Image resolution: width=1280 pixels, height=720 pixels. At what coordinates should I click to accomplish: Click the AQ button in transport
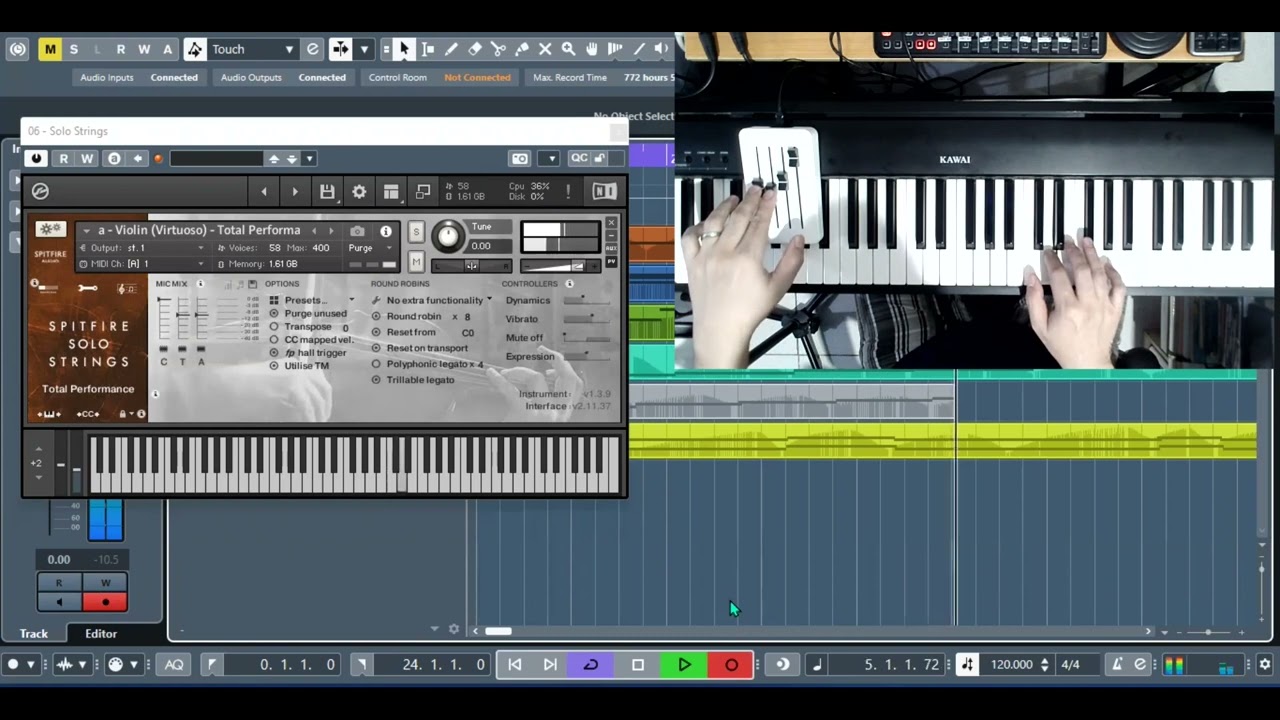point(174,664)
